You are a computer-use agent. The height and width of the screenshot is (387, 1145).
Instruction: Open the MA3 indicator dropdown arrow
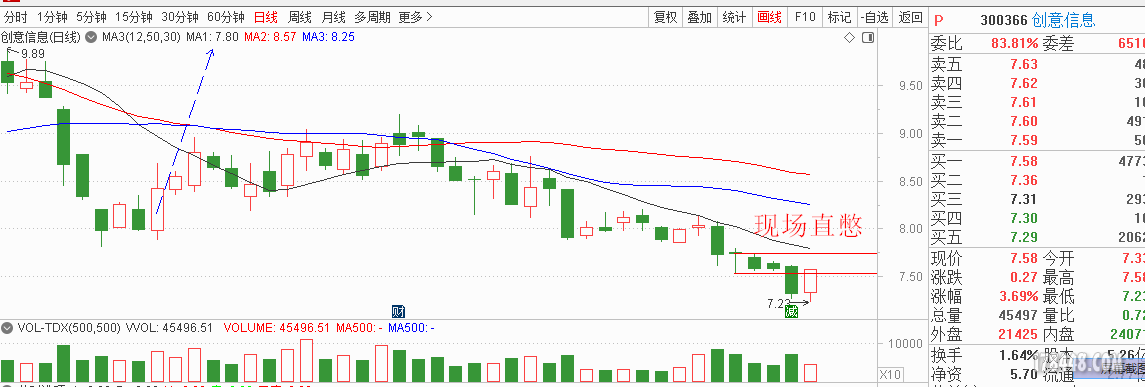tap(91, 37)
